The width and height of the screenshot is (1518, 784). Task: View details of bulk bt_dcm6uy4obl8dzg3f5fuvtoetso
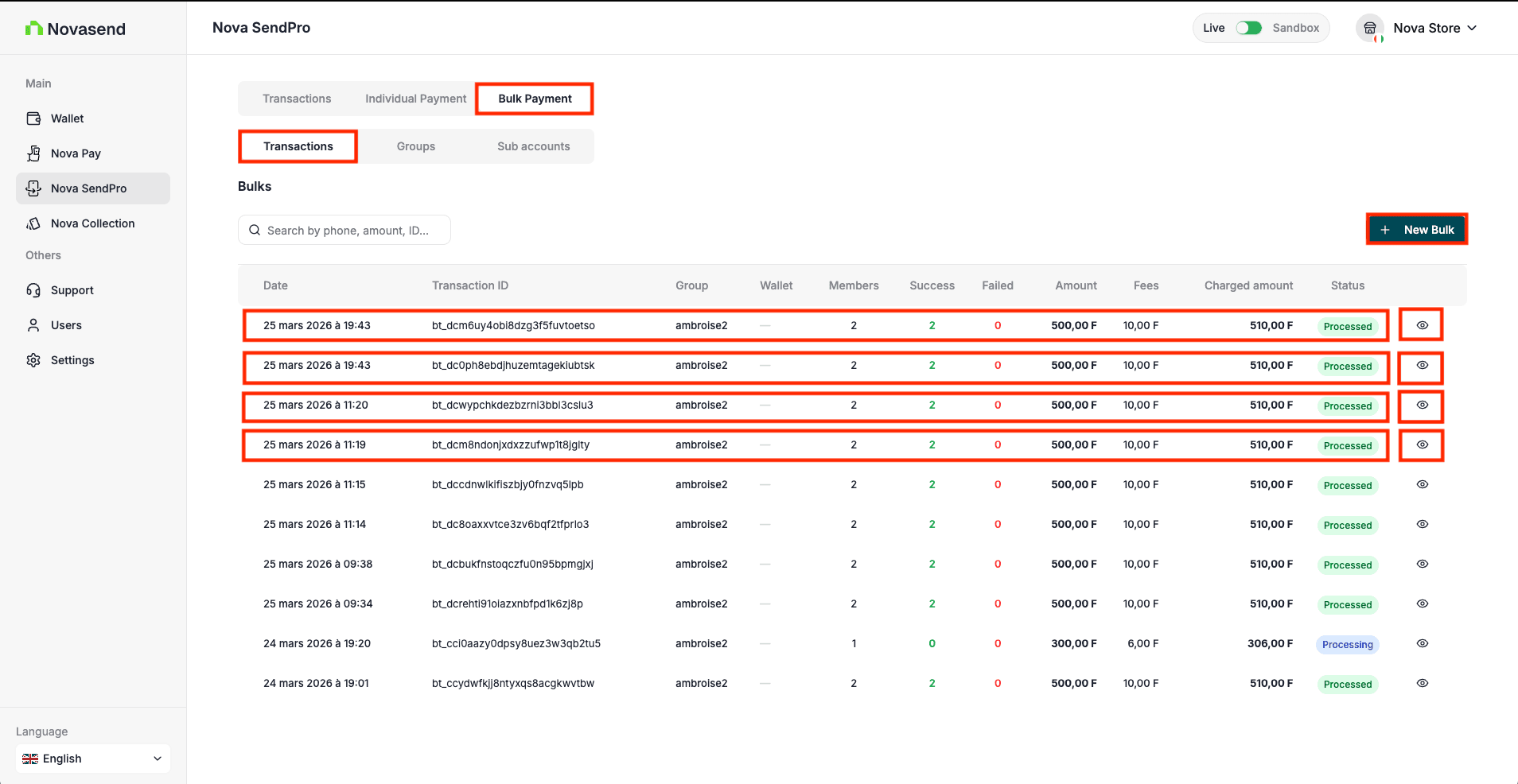[1423, 325]
